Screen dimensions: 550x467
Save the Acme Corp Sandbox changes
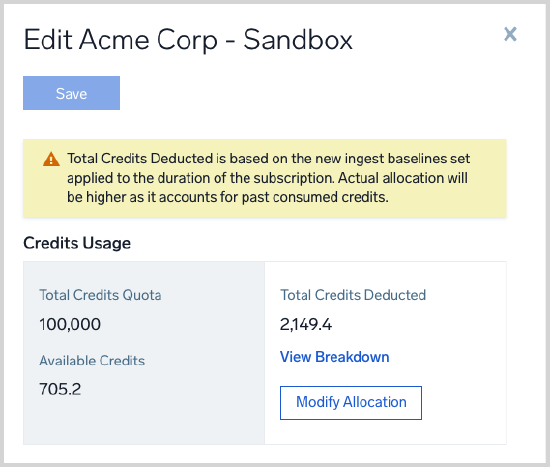coord(72,93)
